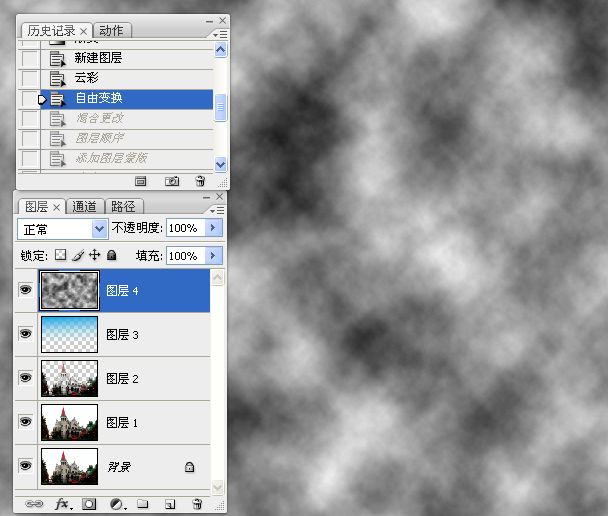This screenshot has width=608, height=516.
Task: Click 云彩 history state document icon
Action: pos(57,79)
